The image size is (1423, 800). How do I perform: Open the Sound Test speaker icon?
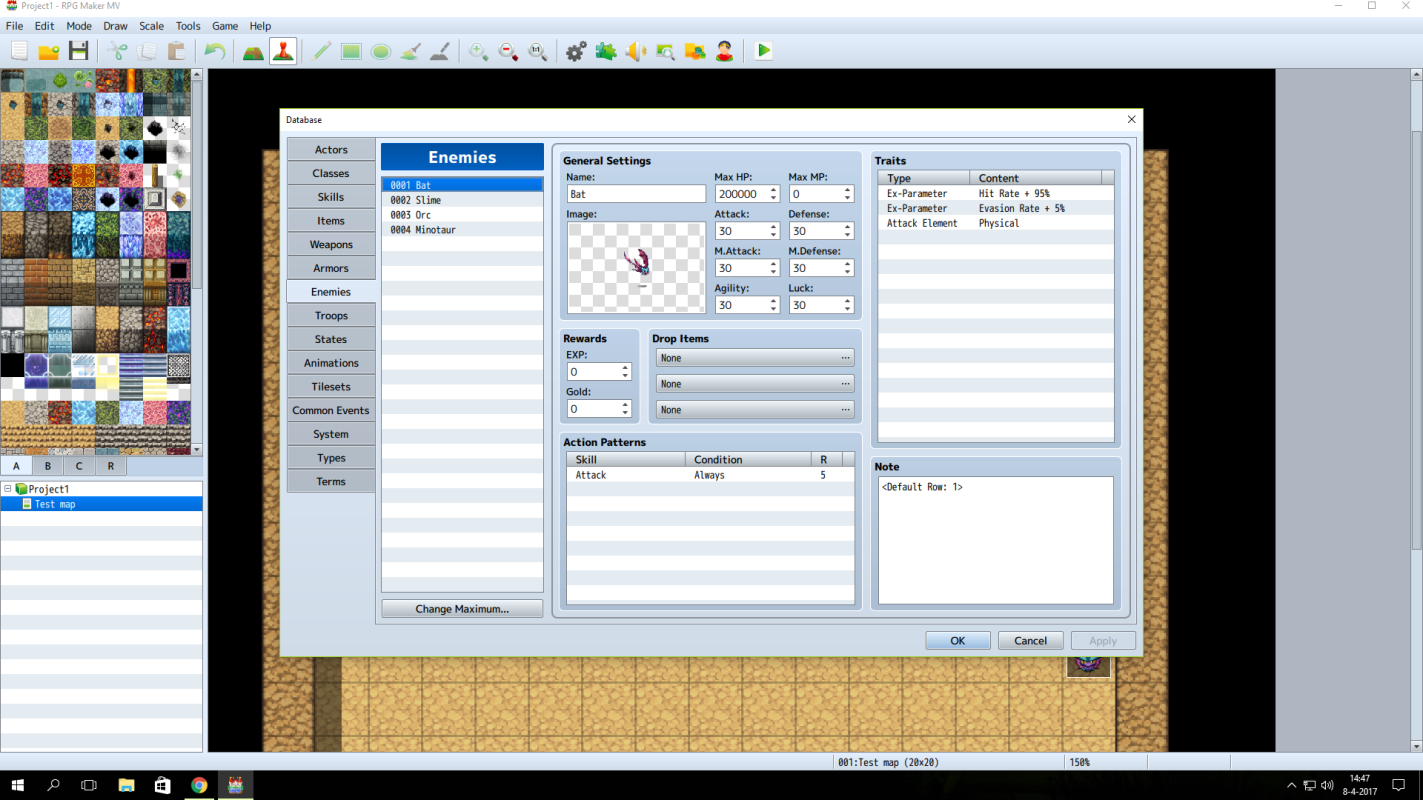636,51
